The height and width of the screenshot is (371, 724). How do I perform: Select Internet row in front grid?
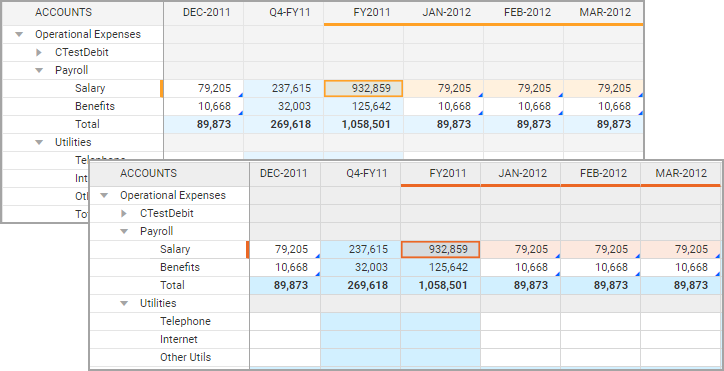click(x=179, y=340)
